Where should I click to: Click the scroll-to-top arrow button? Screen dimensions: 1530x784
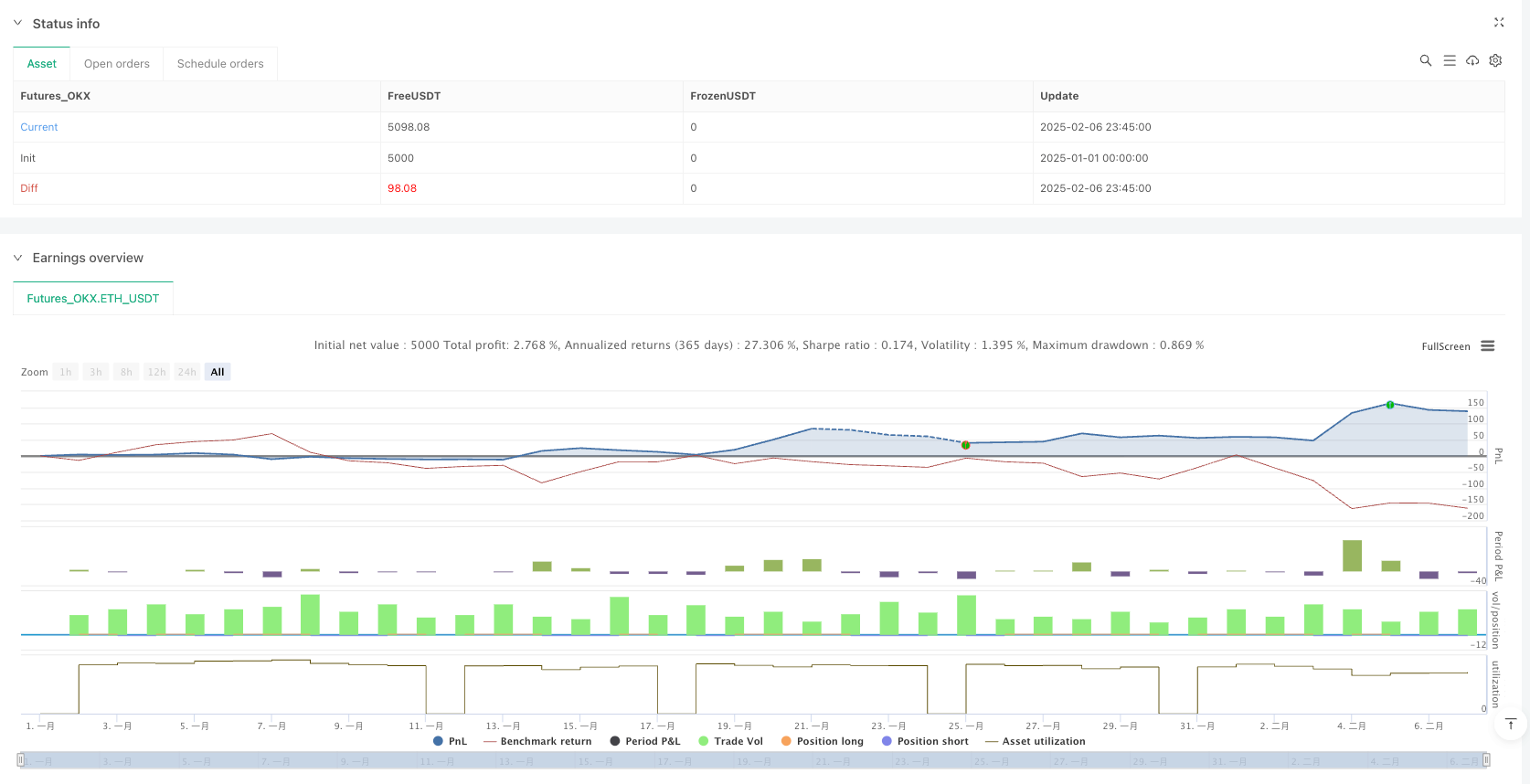click(x=1510, y=725)
